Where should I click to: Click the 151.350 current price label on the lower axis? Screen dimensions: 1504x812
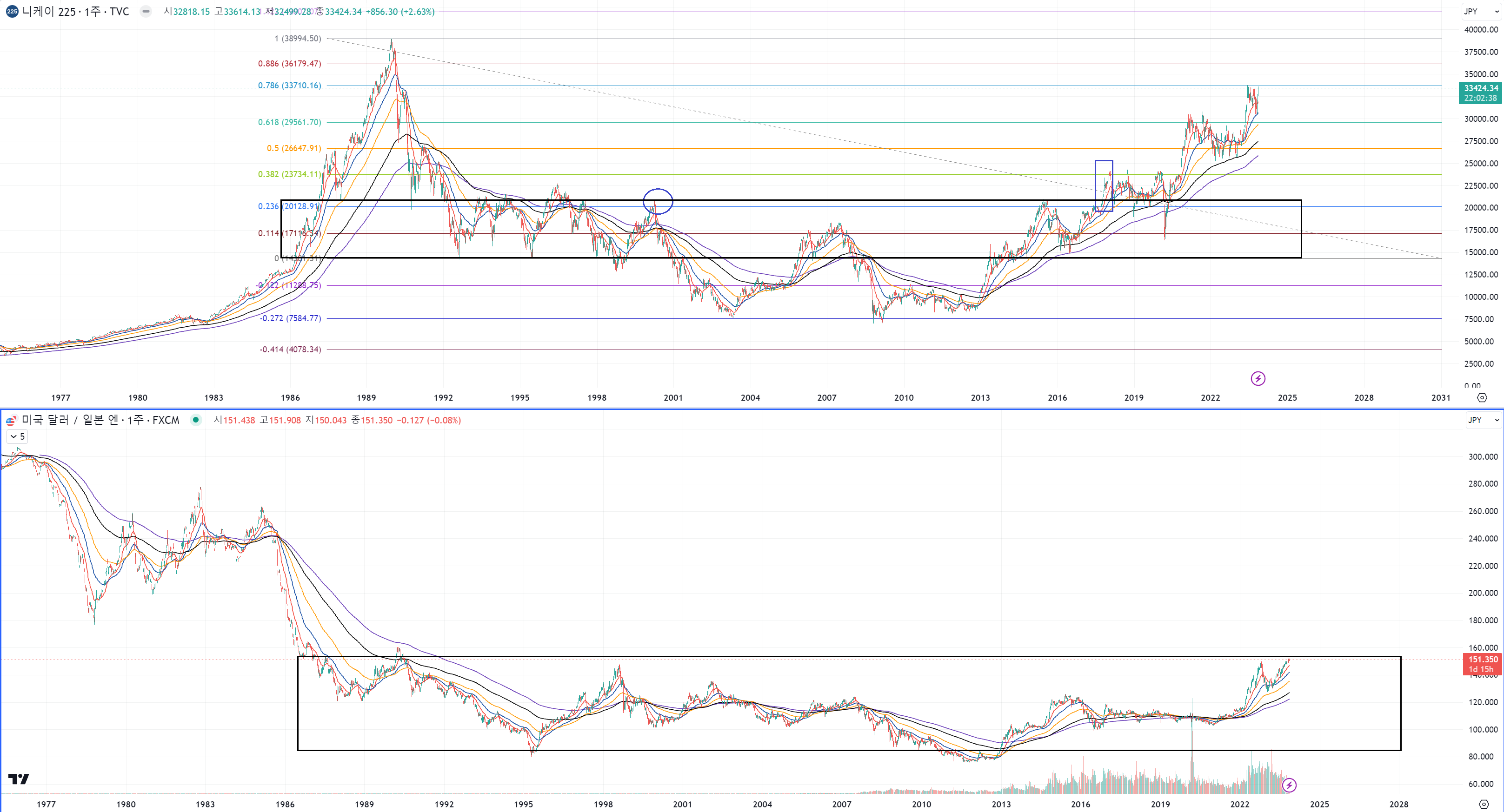click(x=1483, y=660)
